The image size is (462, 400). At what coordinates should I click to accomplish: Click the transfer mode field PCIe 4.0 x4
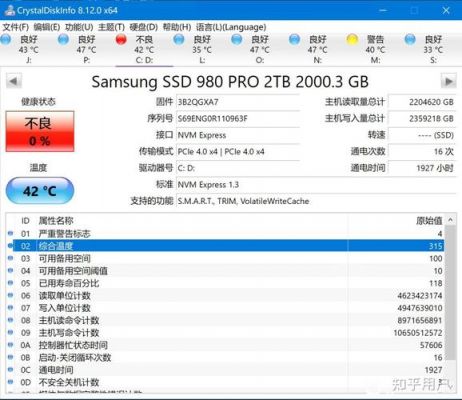coord(238,152)
